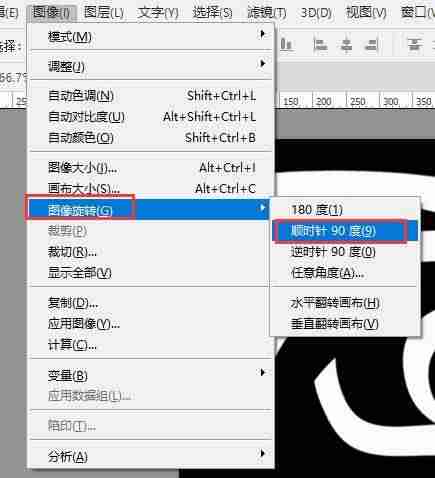
Task: Open the 文字(Y) menu
Action: tap(158, 13)
